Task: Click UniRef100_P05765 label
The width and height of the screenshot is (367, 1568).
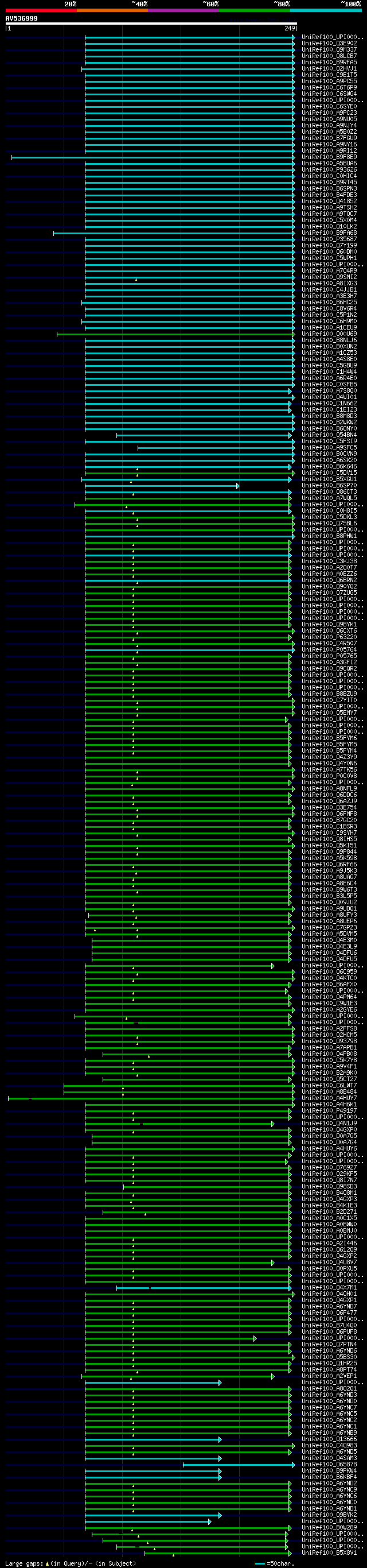Action: [x=329, y=656]
